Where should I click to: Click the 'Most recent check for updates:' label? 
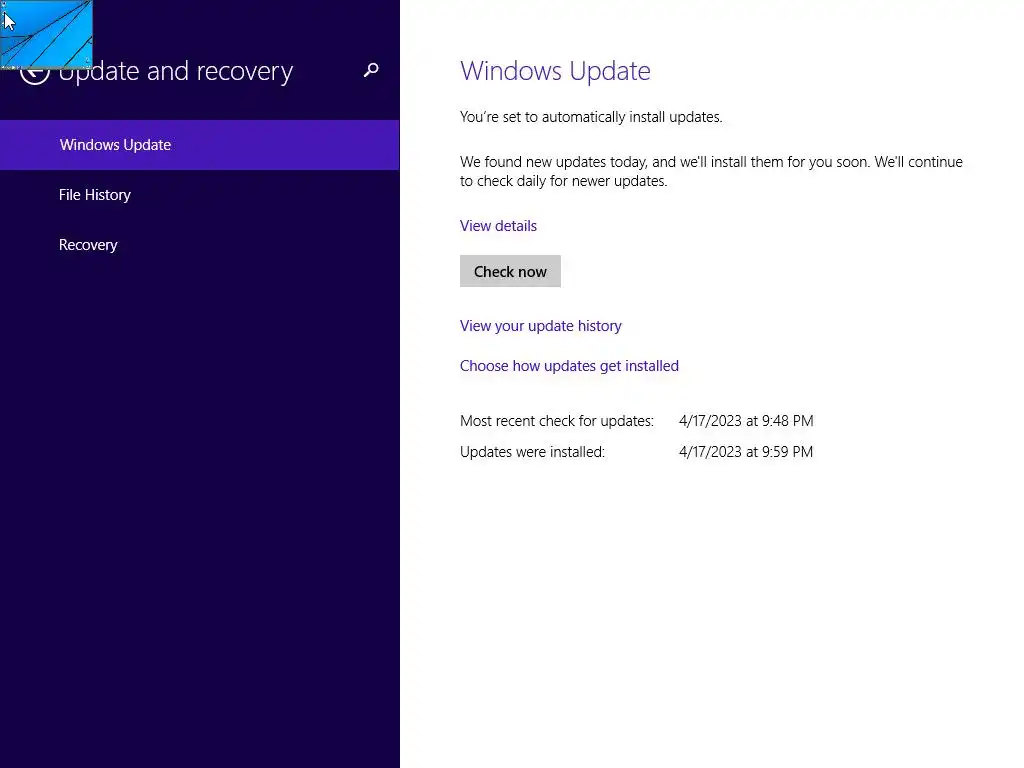point(556,421)
